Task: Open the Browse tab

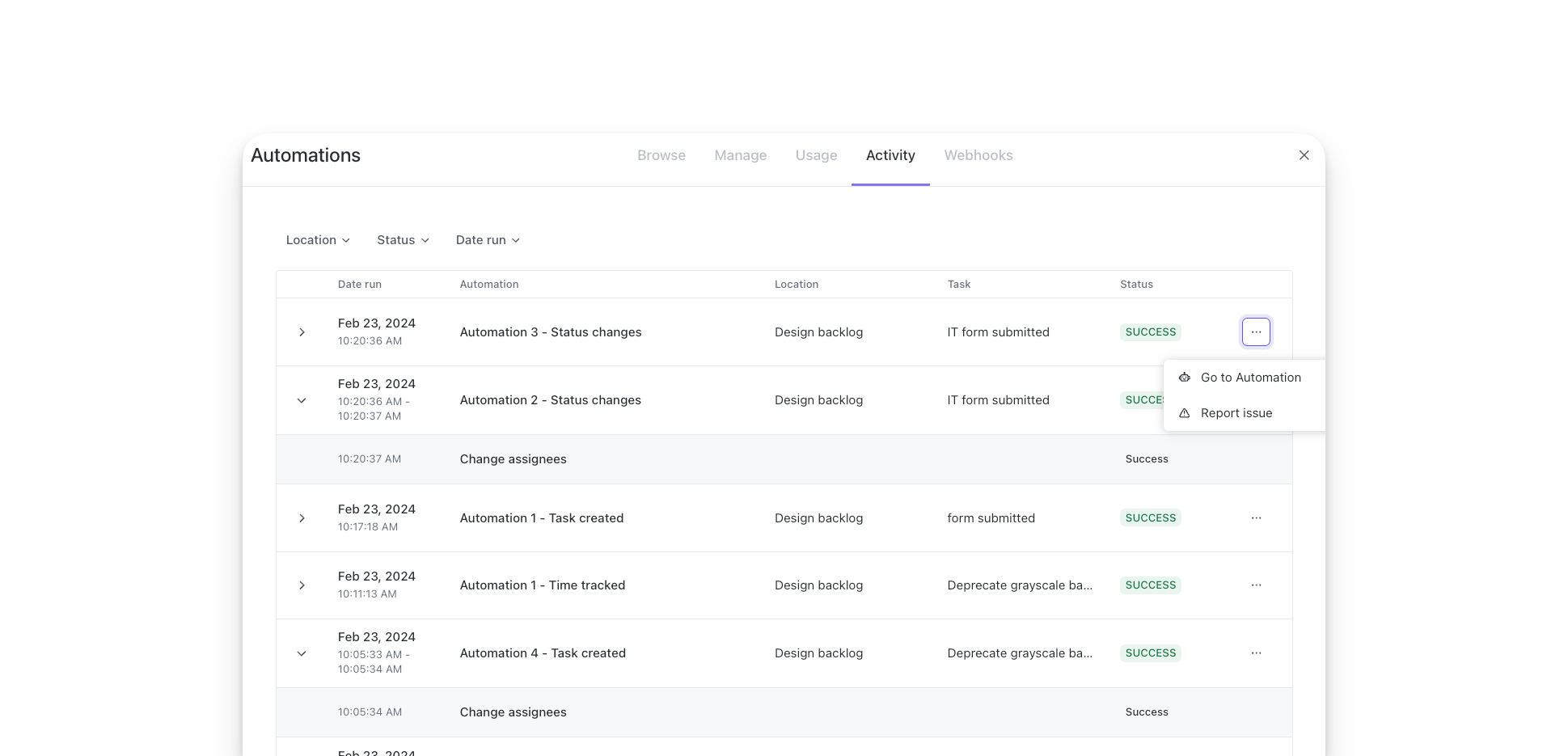Action: (661, 154)
